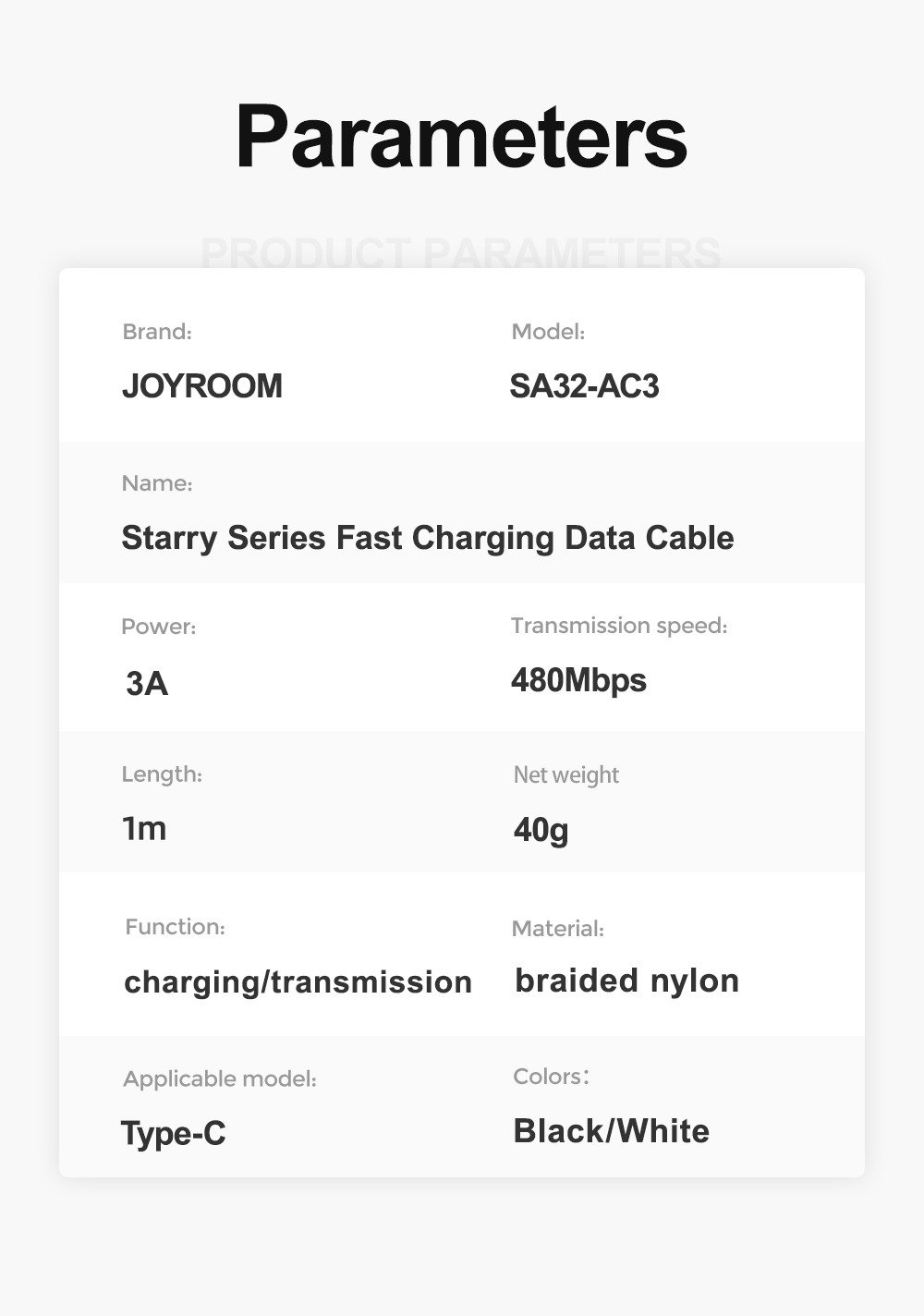Click the 1m length value
Viewport: 924px width, 1316px height.
(x=144, y=829)
